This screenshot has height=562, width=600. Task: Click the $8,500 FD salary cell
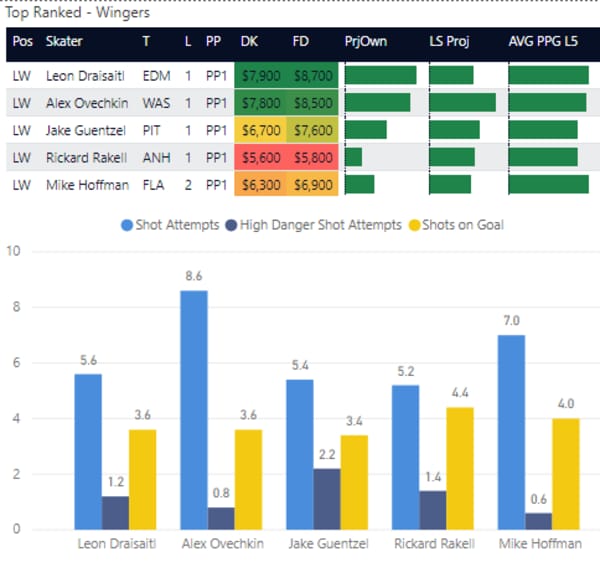click(x=313, y=103)
